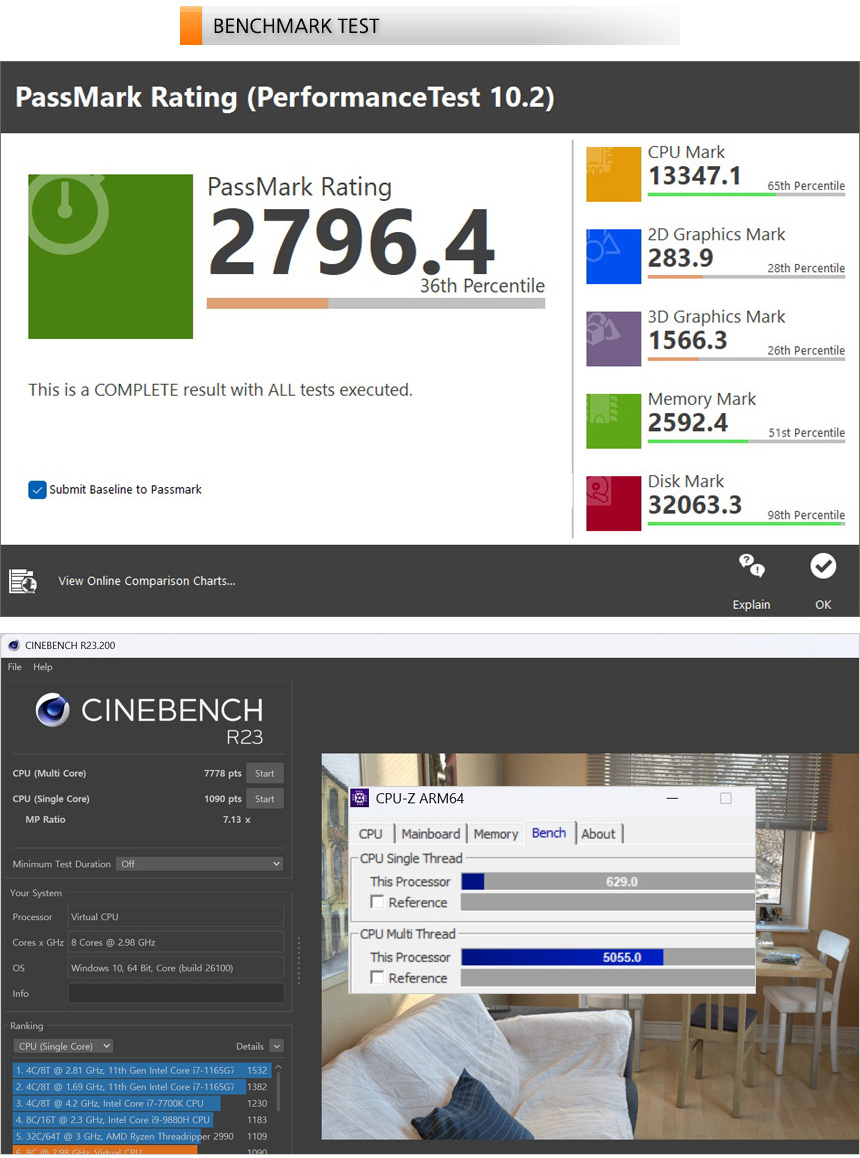Open the CPU (Single Core) ranking dropdown

tap(64, 1046)
